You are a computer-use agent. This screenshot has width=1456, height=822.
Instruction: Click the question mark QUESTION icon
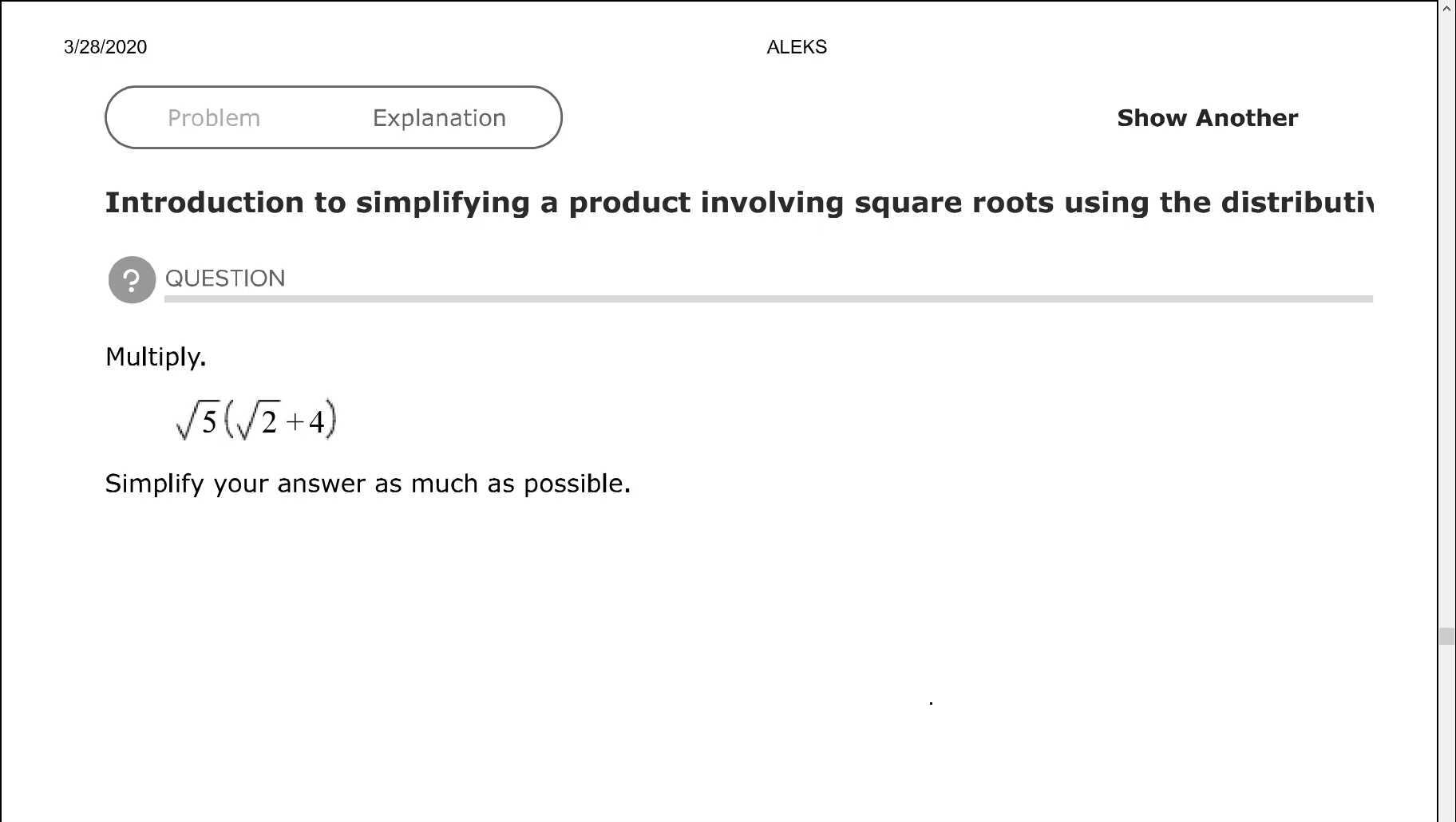(131, 279)
